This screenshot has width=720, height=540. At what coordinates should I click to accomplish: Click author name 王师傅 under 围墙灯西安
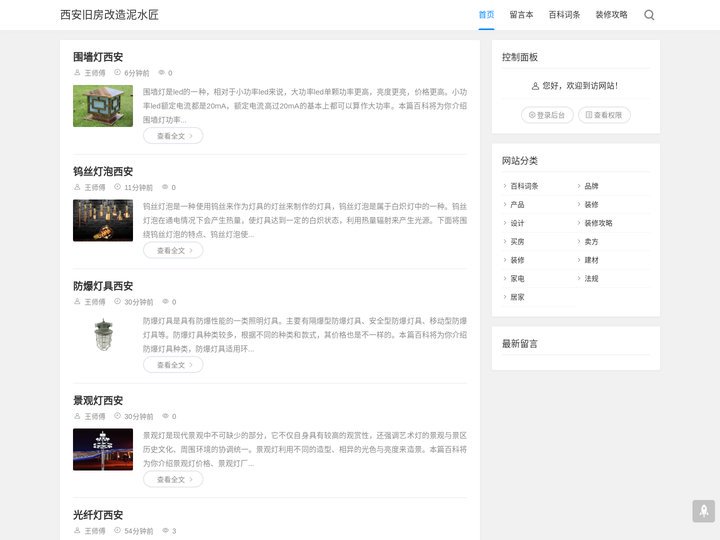95,73
